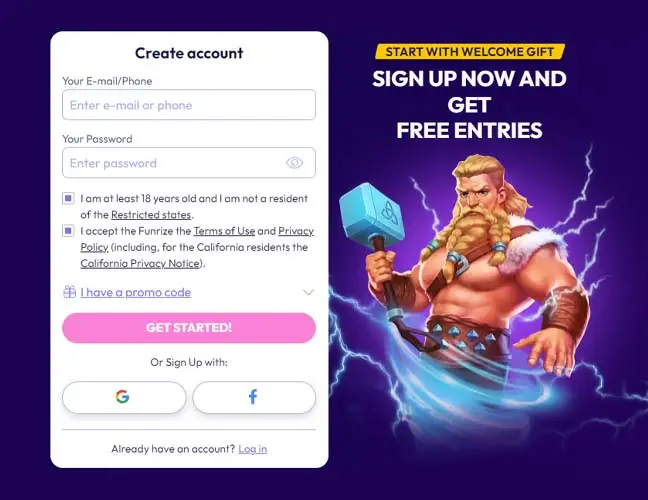The width and height of the screenshot is (648, 500).
Task: Click the GET STARTED! button
Action: point(189,328)
